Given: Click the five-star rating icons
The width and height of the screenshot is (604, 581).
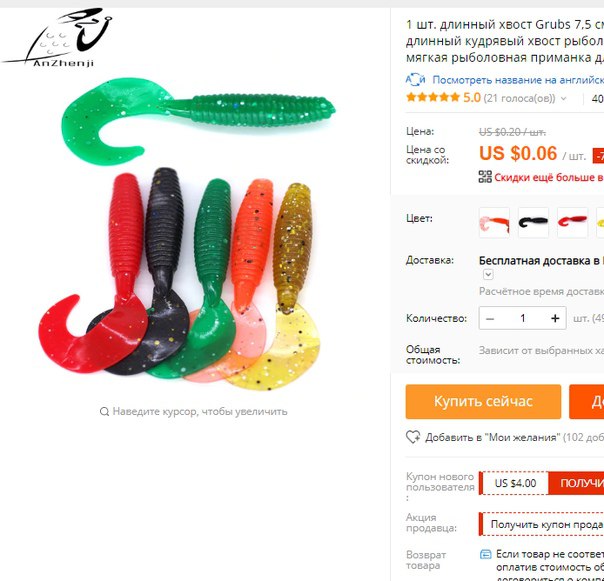Looking at the screenshot, I should tap(433, 97).
